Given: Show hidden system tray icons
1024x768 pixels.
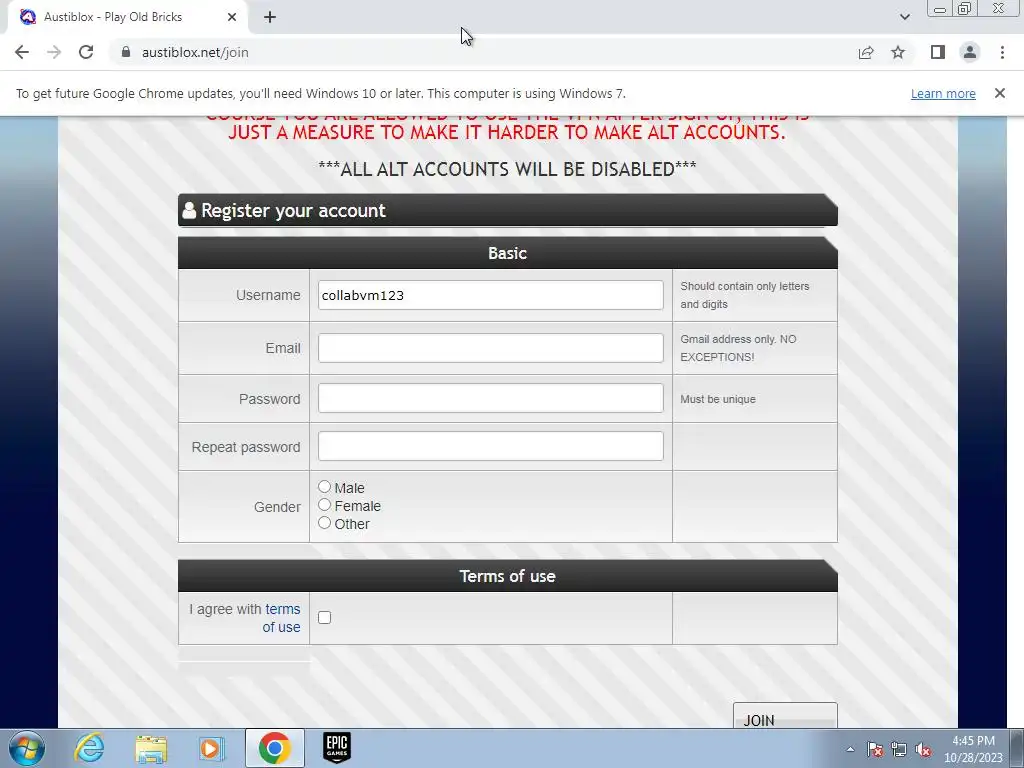Looking at the screenshot, I should click(850, 749).
